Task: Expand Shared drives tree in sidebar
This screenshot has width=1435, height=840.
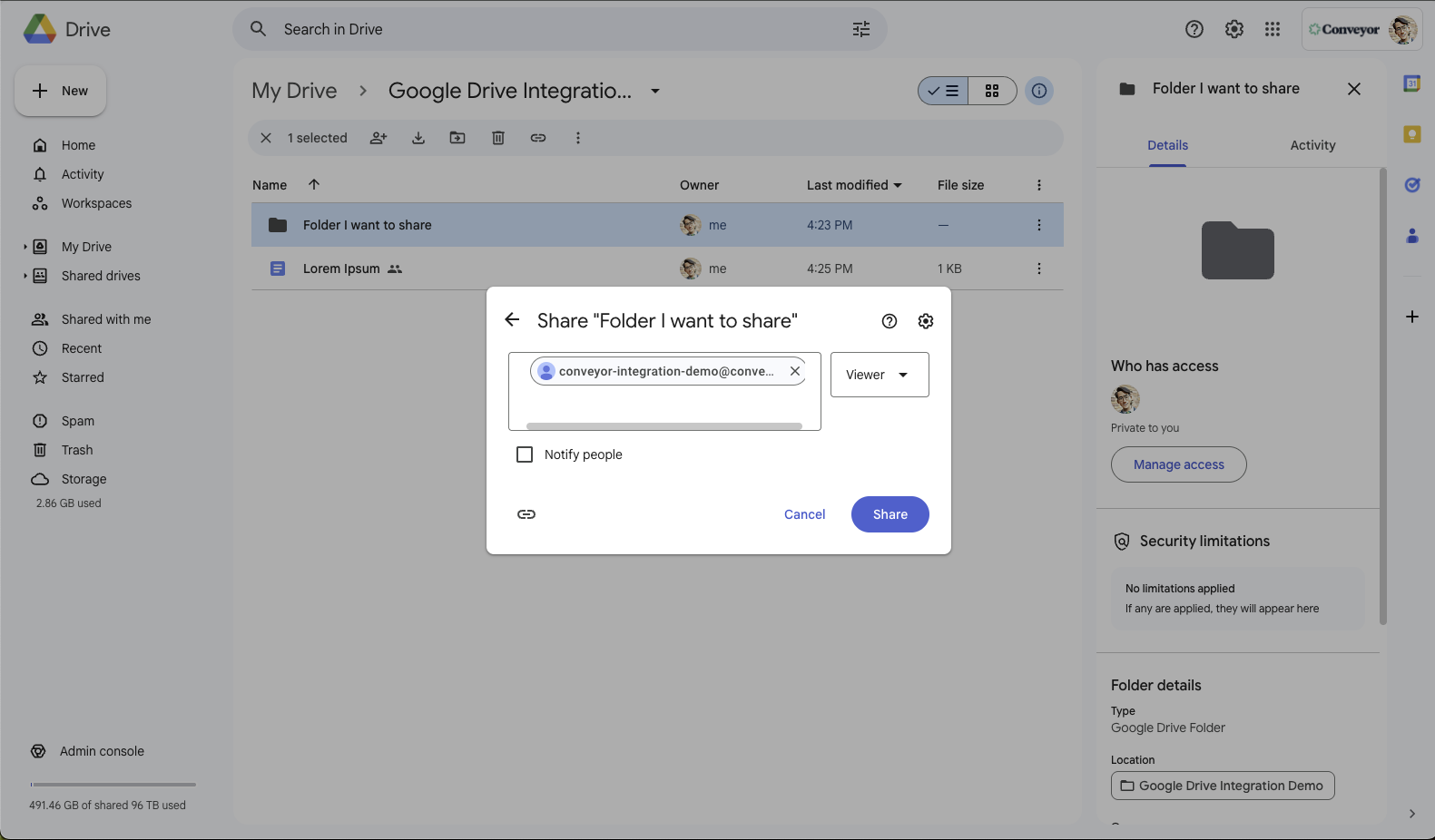Action: tap(25, 276)
